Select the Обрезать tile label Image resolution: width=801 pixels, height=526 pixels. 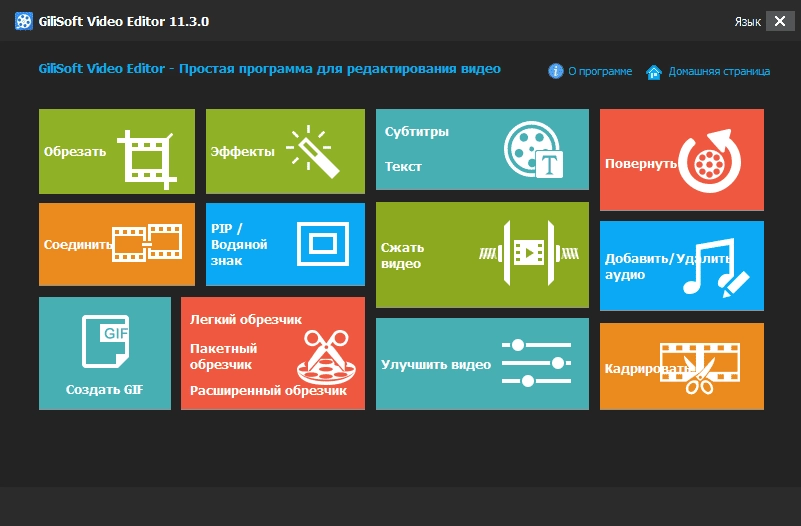[75, 152]
